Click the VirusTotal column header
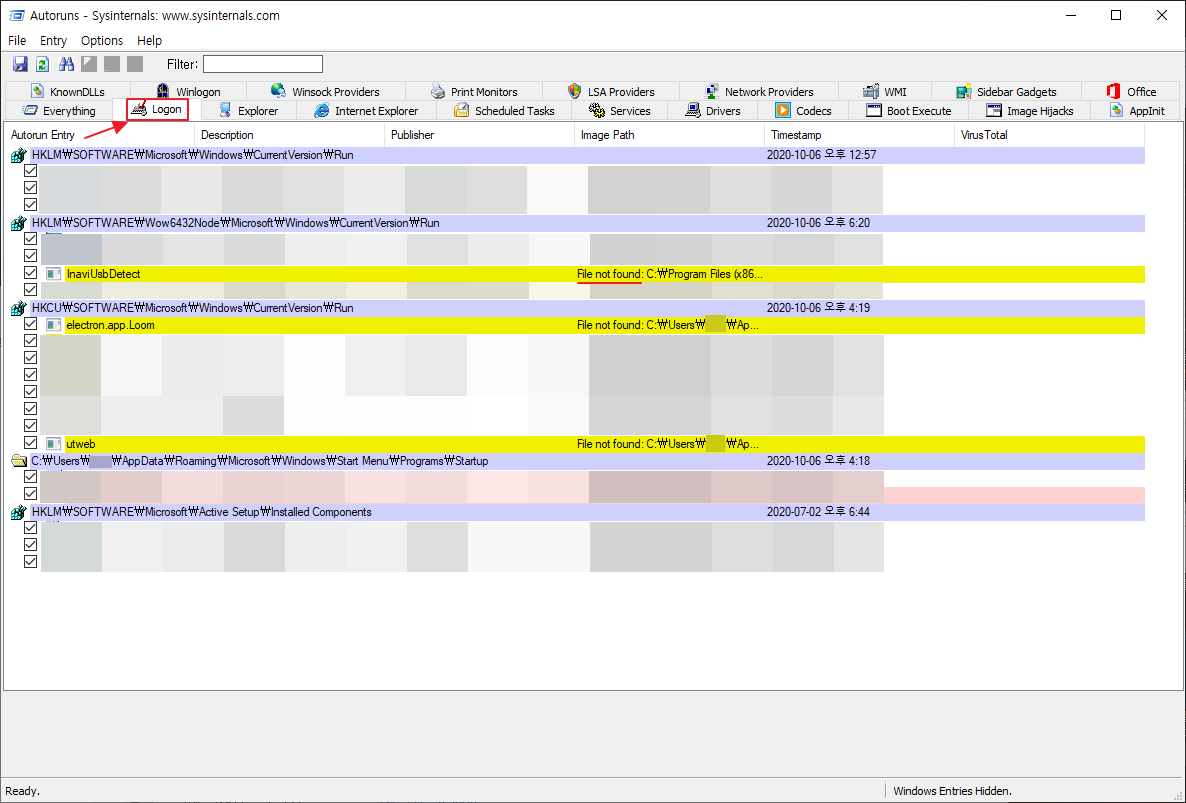Image resolution: width=1186 pixels, height=803 pixels. [x=1049, y=135]
